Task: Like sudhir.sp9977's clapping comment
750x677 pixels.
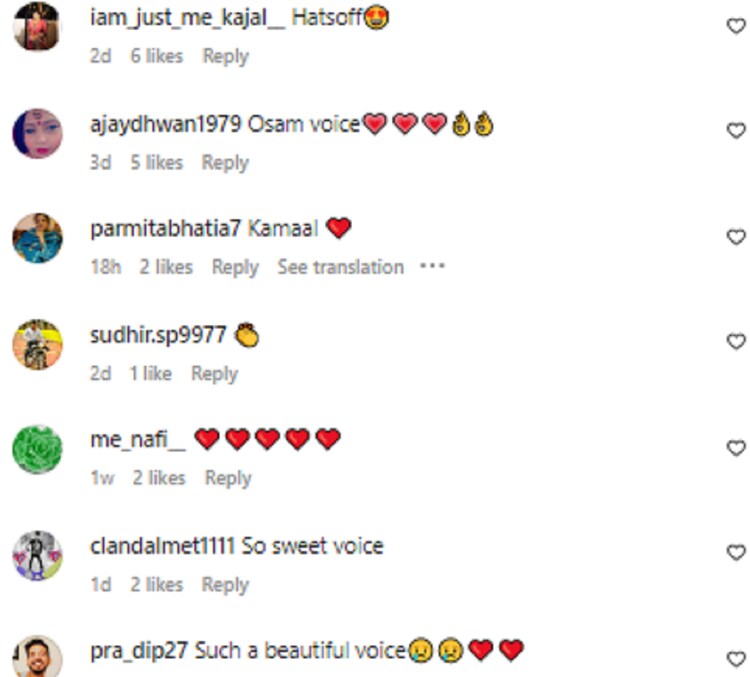Action: 736,341
